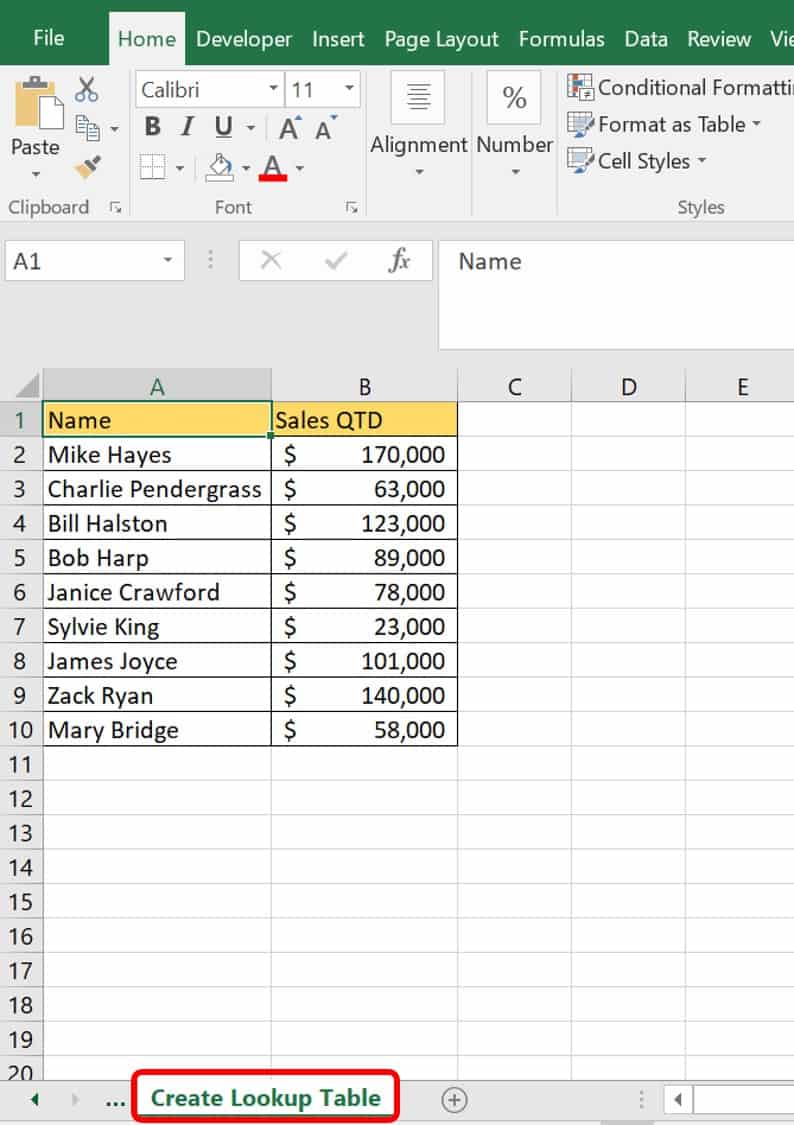Expand the Calibri font name dropdown
The height and width of the screenshot is (1125, 794).
(273, 88)
